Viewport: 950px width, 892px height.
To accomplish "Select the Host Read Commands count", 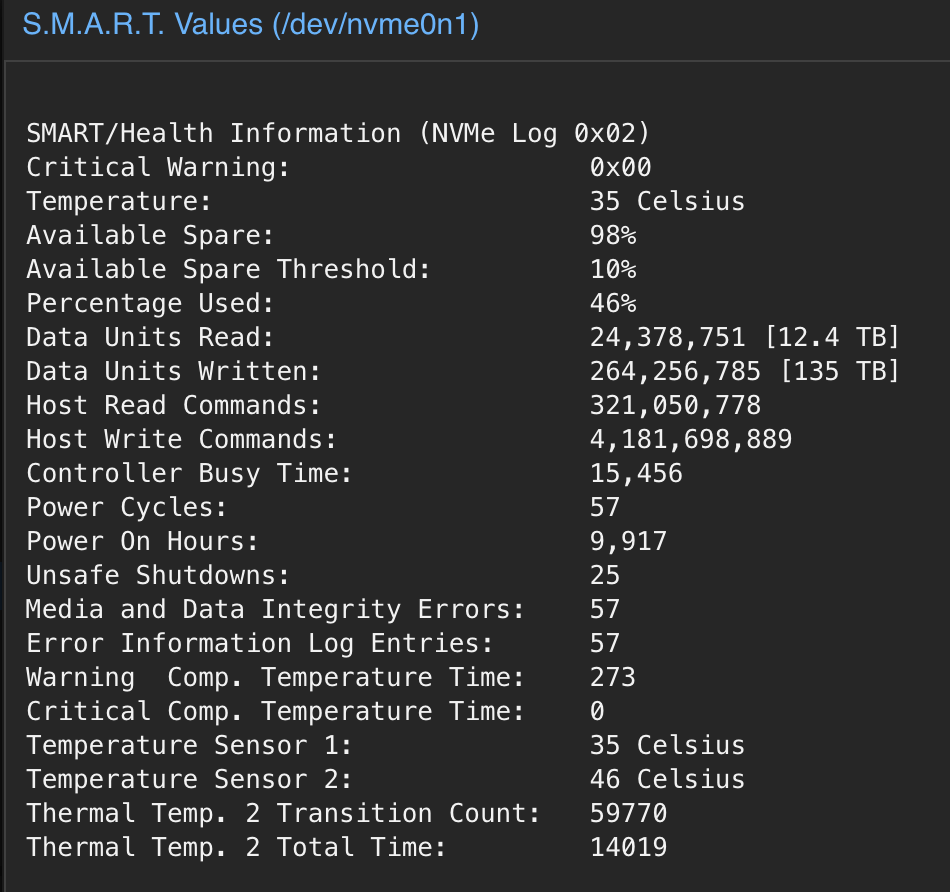I will (x=675, y=405).
